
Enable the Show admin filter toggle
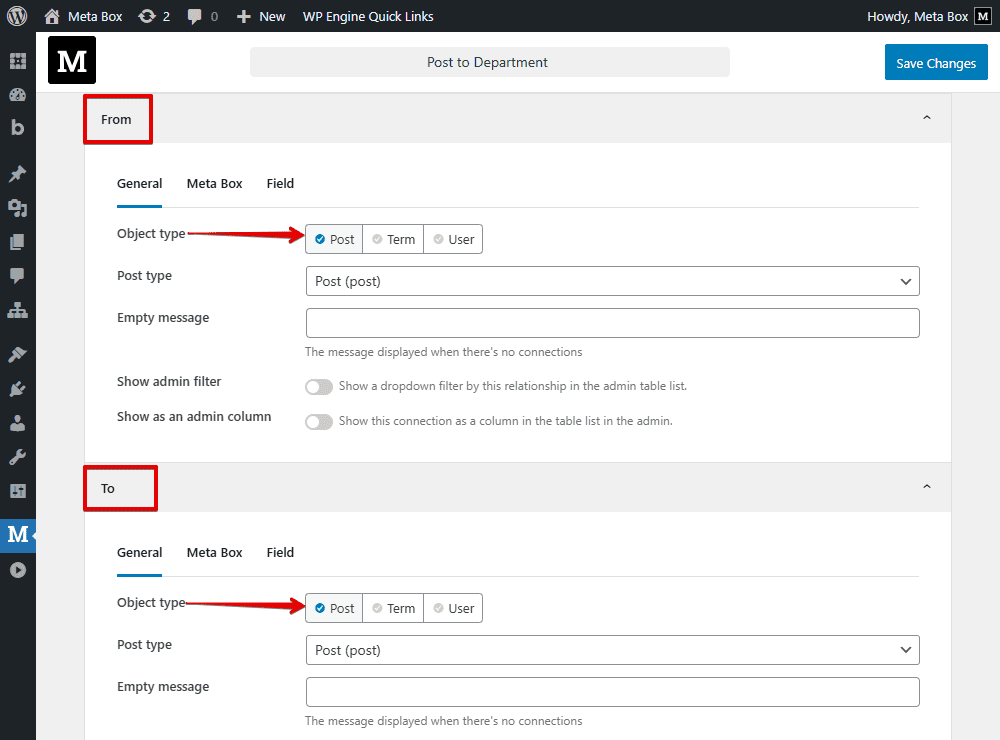[319, 387]
